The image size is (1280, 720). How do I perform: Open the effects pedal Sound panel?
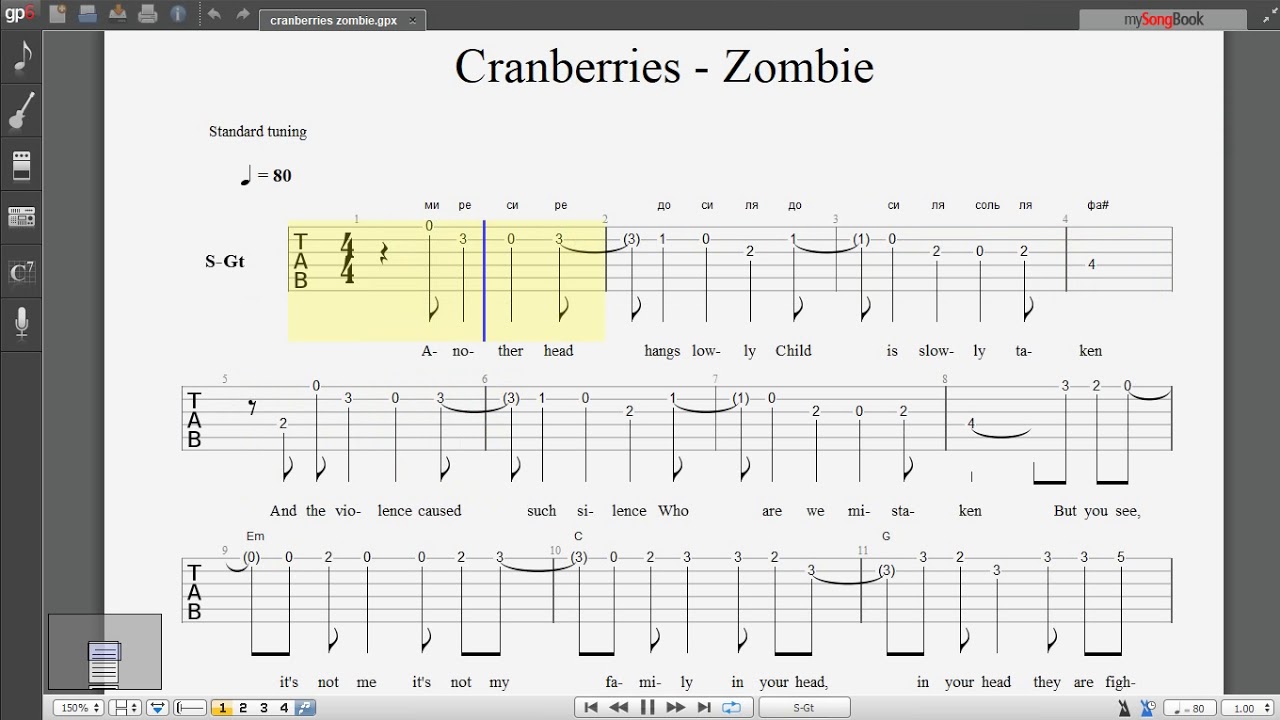pos(22,164)
